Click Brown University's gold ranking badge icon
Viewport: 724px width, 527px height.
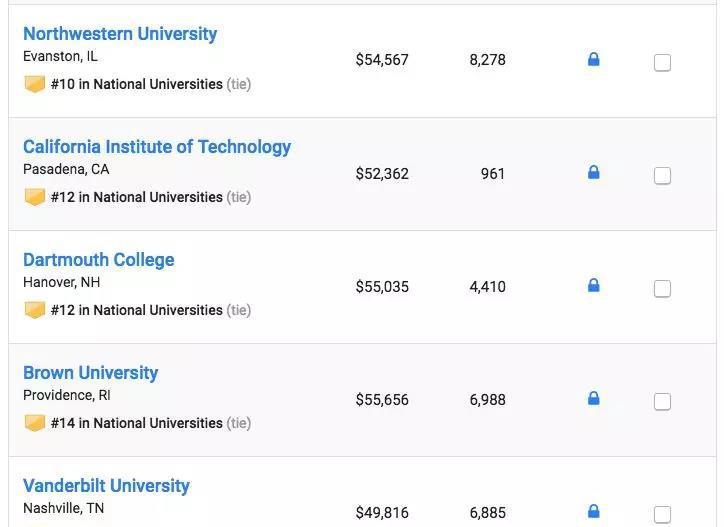[35, 423]
